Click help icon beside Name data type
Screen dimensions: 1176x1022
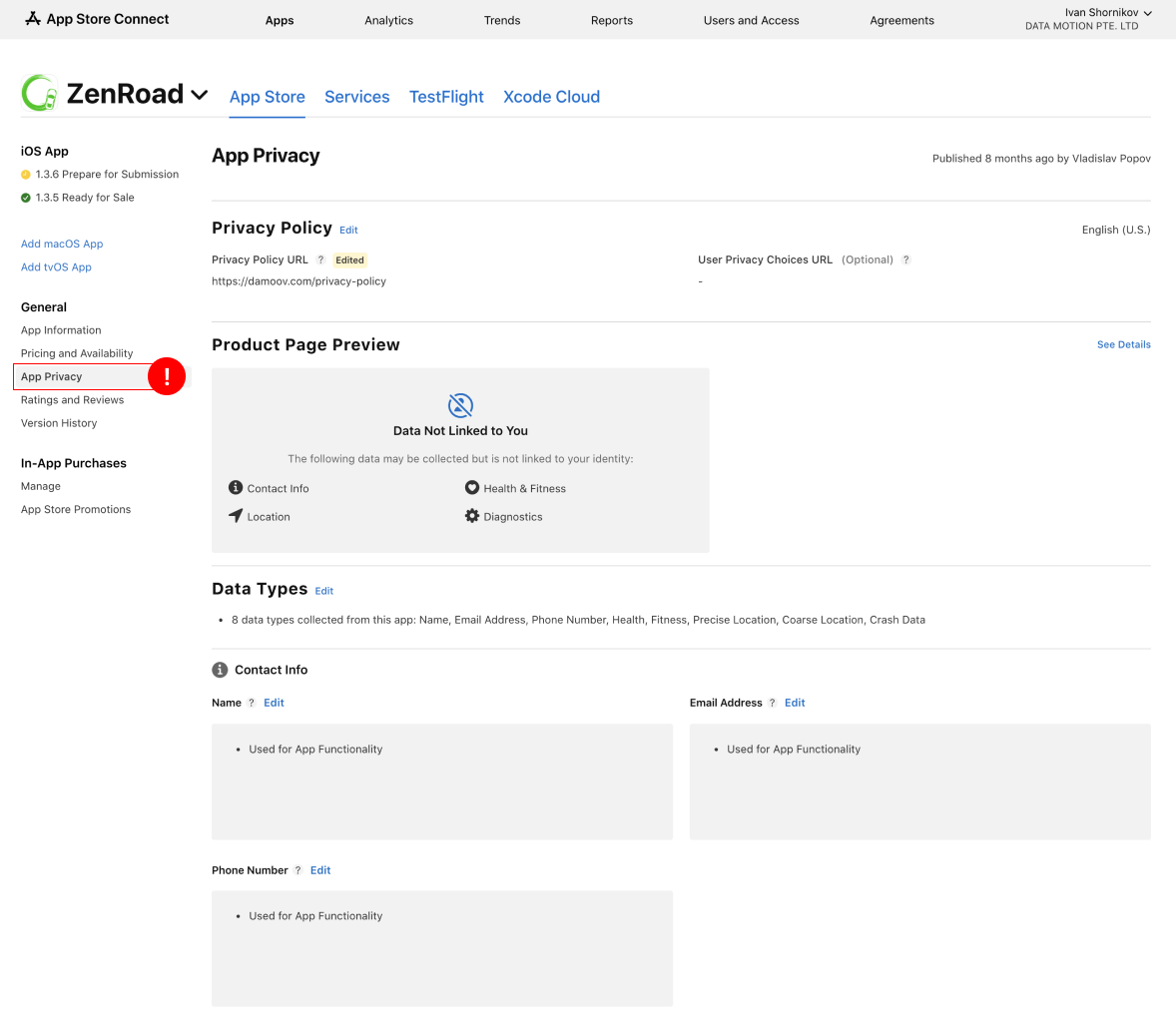(x=252, y=704)
